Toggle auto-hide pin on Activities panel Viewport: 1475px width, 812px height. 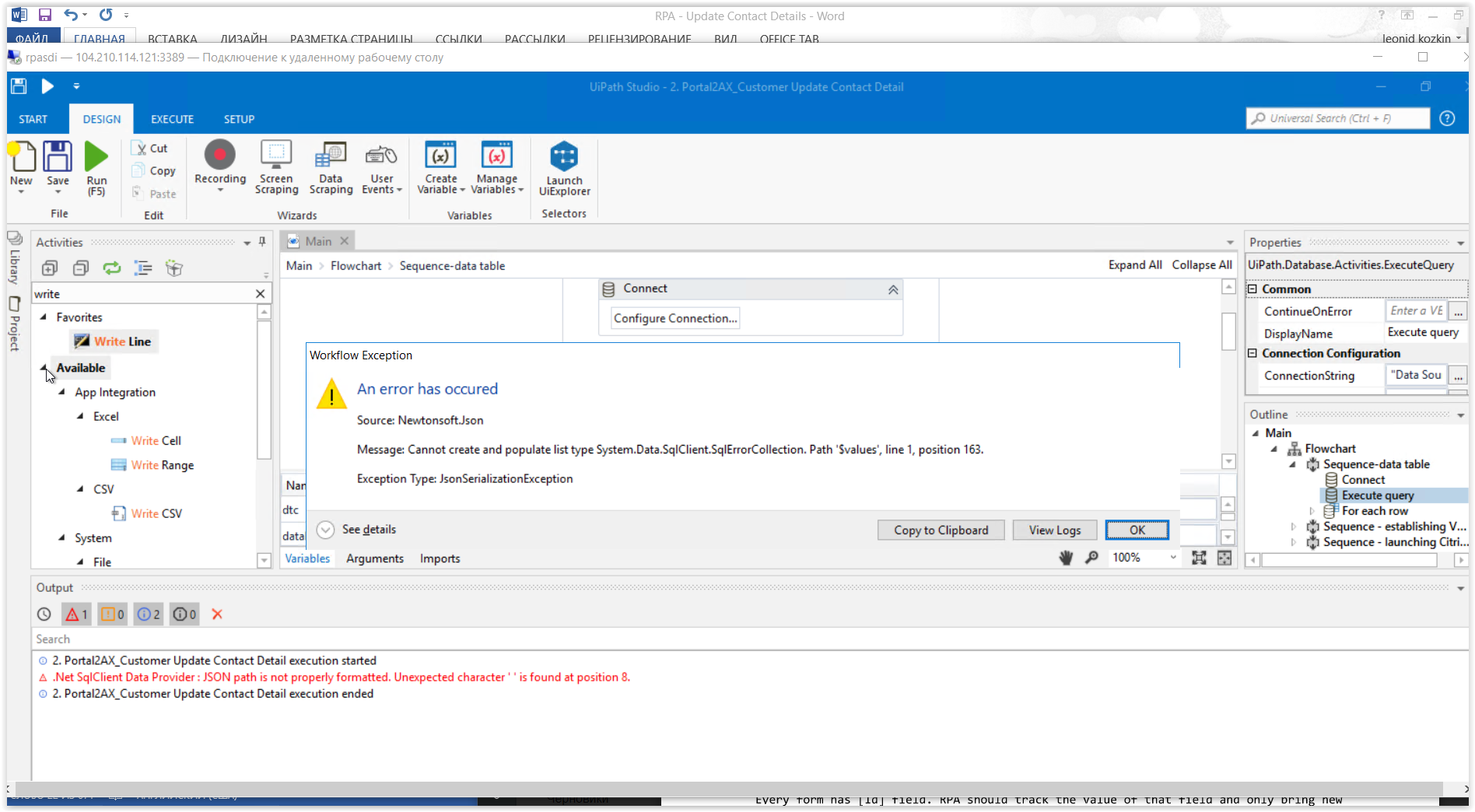(x=262, y=242)
